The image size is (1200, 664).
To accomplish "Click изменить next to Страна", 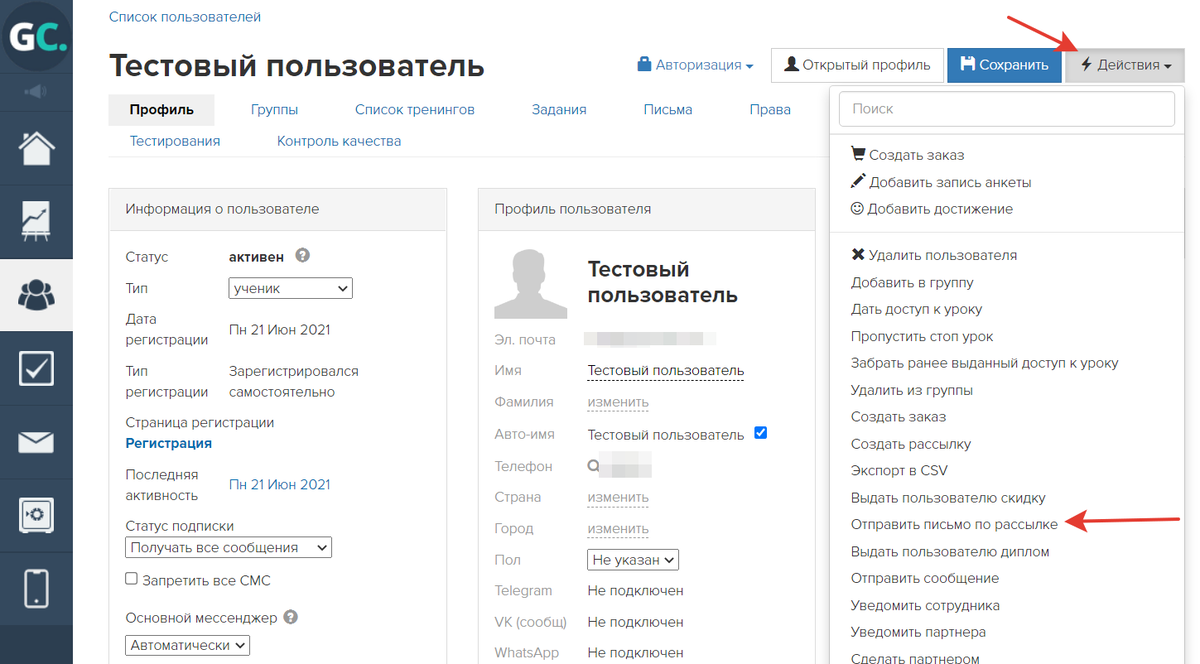I will pyautogui.click(x=618, y=497).
